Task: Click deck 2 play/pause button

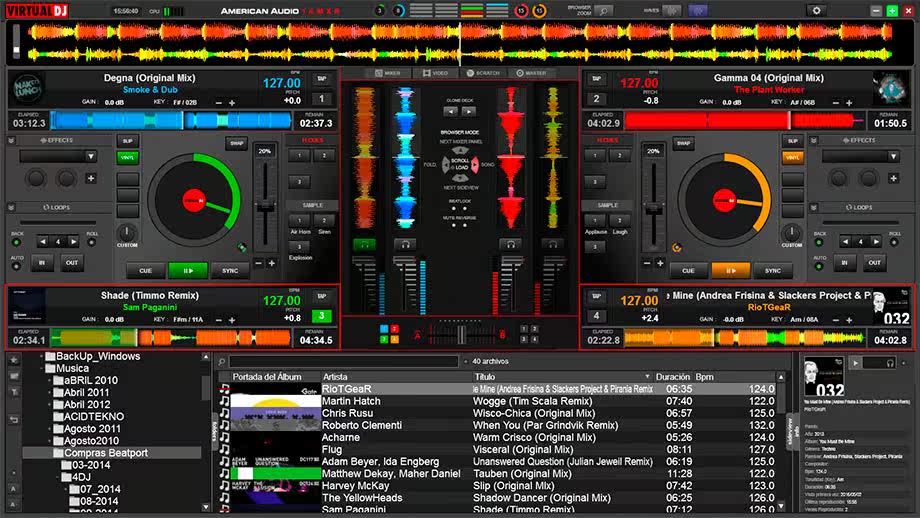Action: (x=730, y=270)
